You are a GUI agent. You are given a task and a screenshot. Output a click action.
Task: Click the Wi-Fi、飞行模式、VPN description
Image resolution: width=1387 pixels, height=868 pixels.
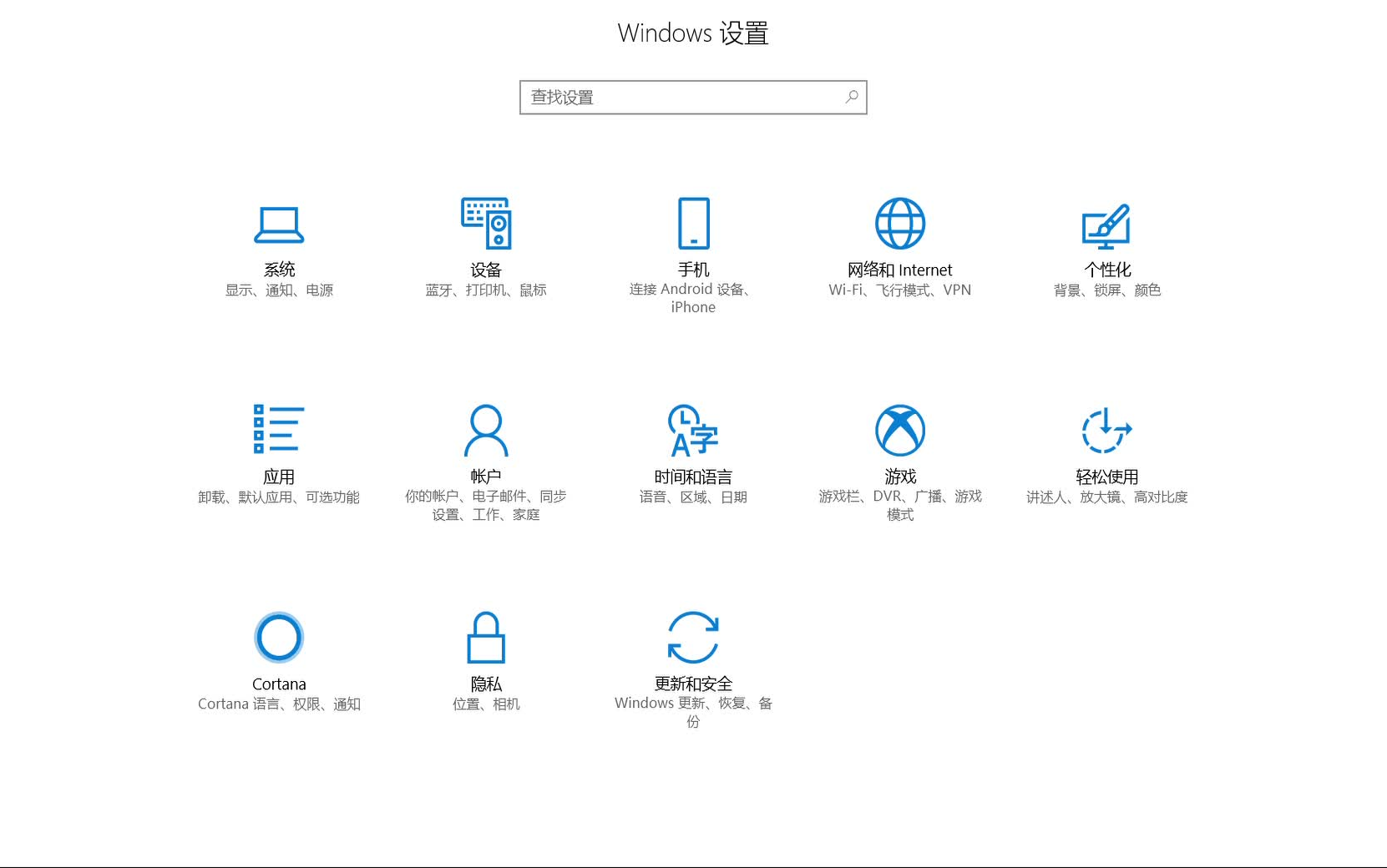pyautogui.click(x=900, y=290)
